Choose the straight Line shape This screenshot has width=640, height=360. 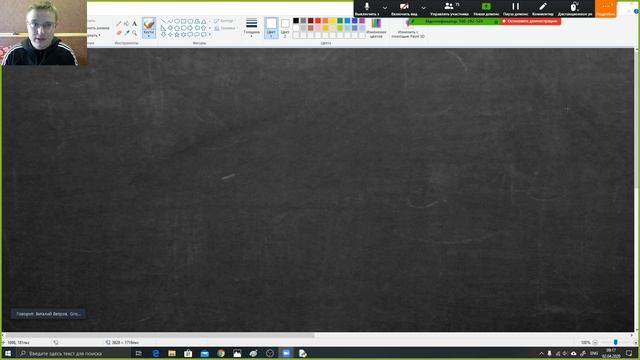[163, 21]
